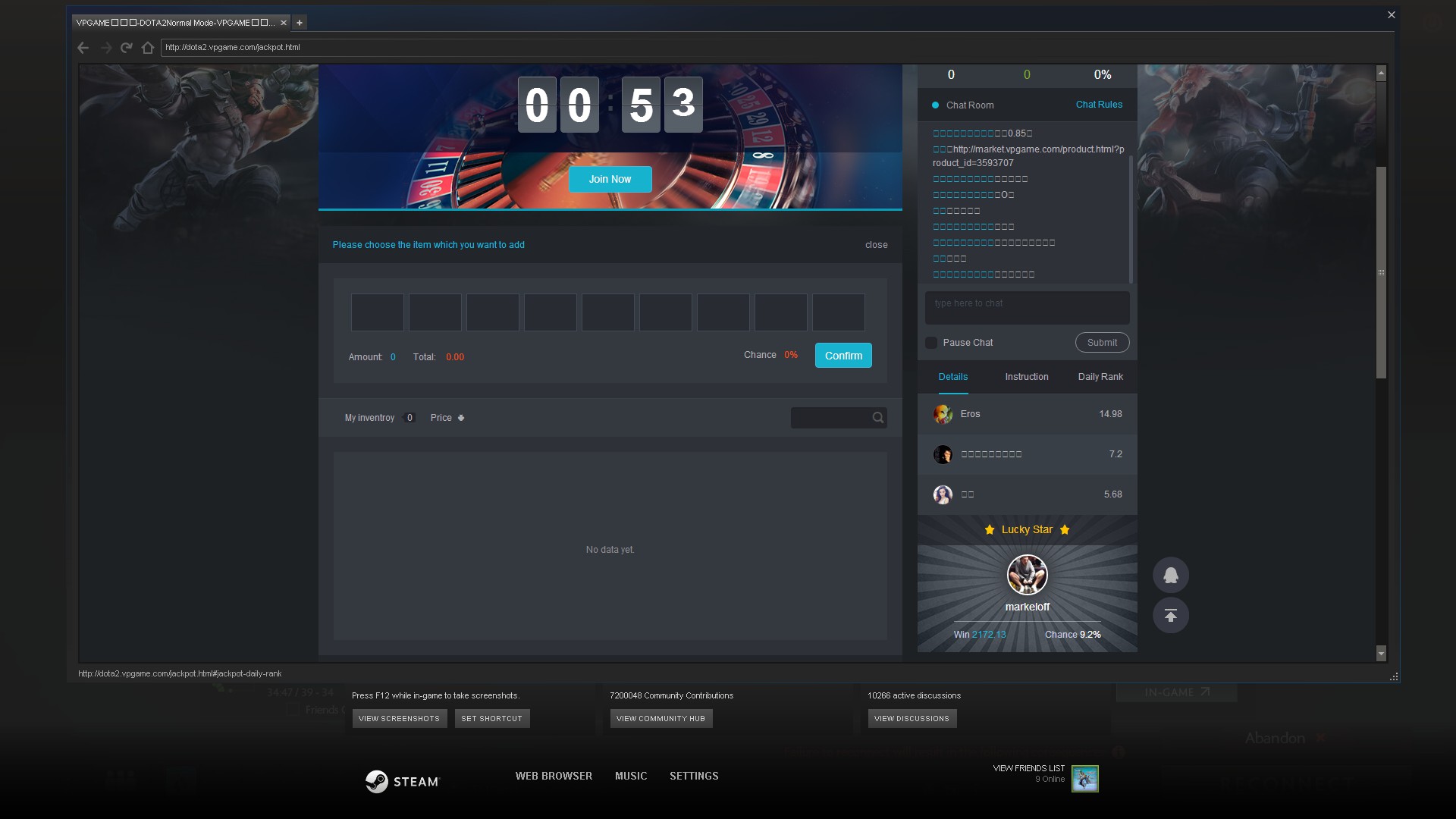Click markeloff's Lucky Star avatar
The height and width of the screenshot is (819, 1456).
pyautogui.click(x=1027, y=575)
